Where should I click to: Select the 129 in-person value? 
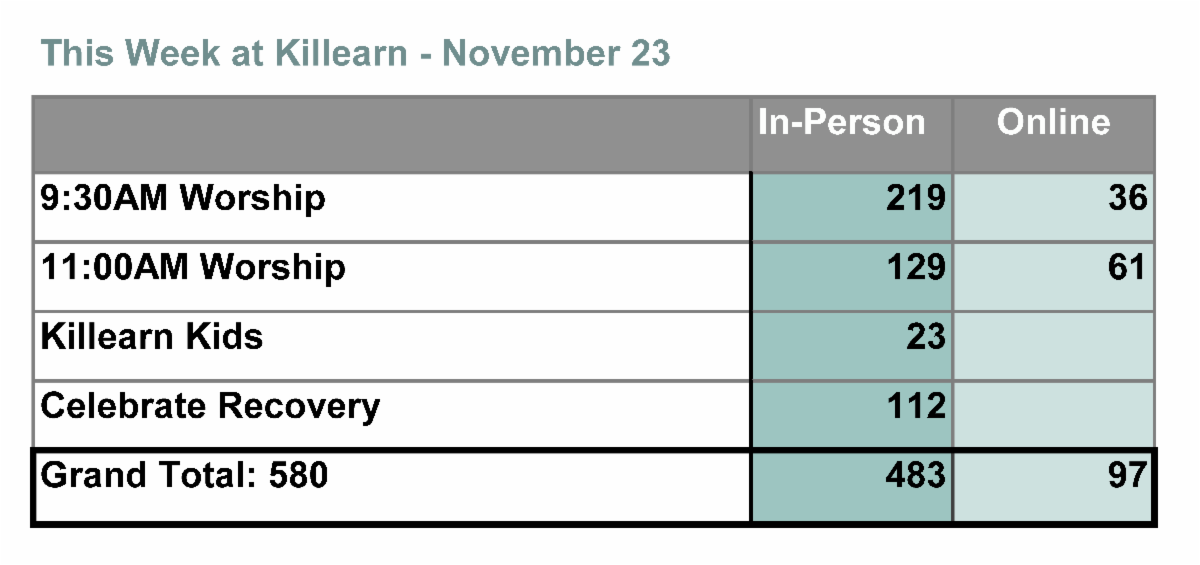[915, 268]
